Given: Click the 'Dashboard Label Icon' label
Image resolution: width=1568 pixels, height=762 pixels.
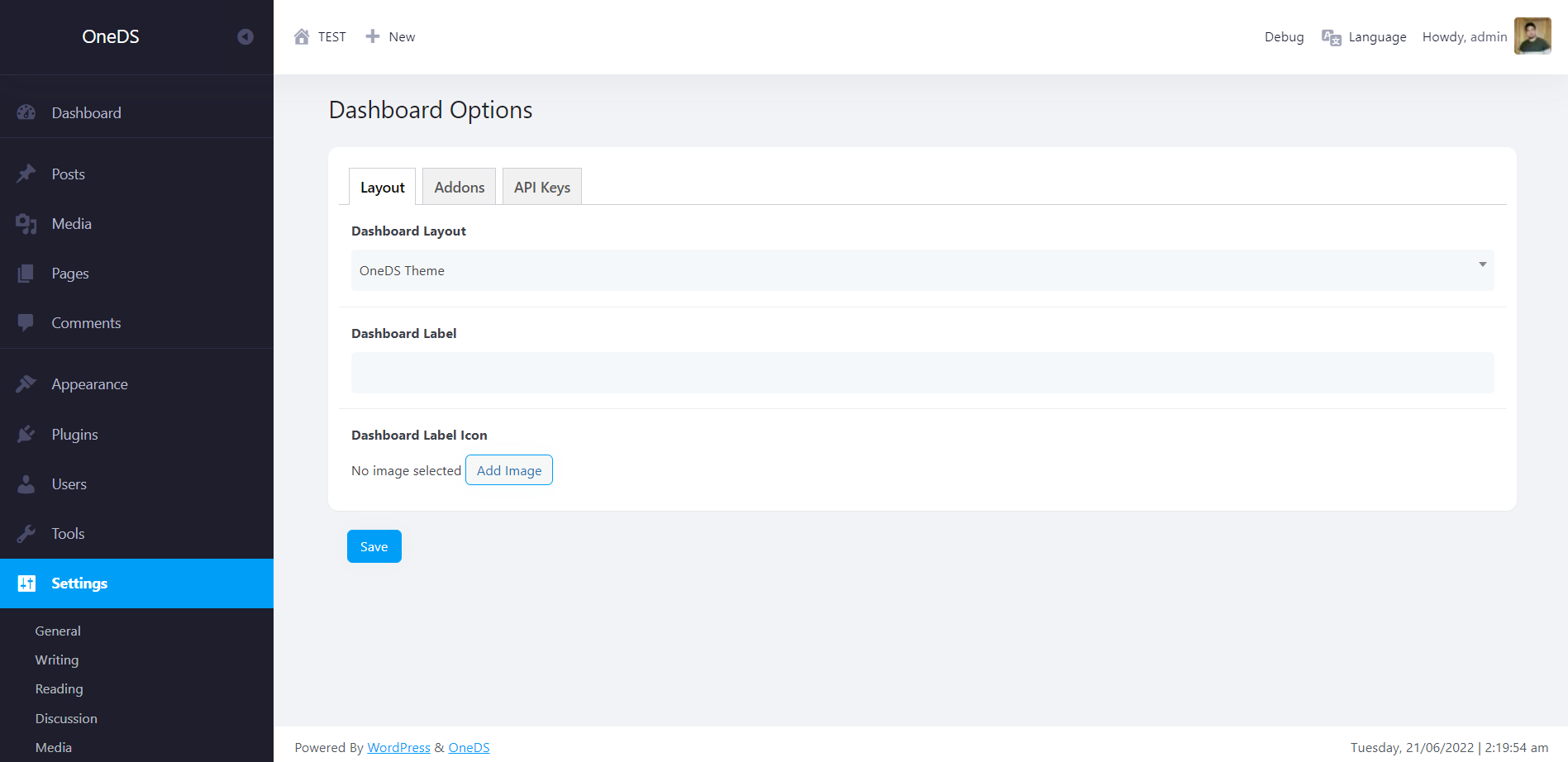Looking at the screenshot, I should 419,435.
